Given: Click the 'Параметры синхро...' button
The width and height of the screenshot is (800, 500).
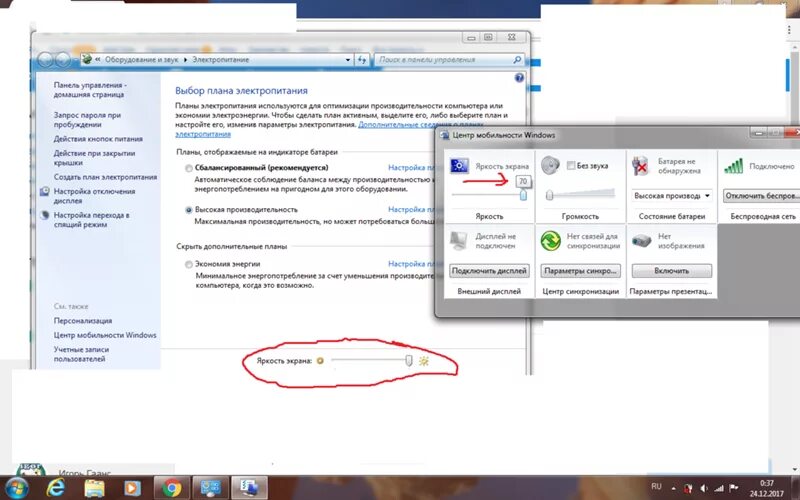Looking at the screenshot, I should [580, 271].
